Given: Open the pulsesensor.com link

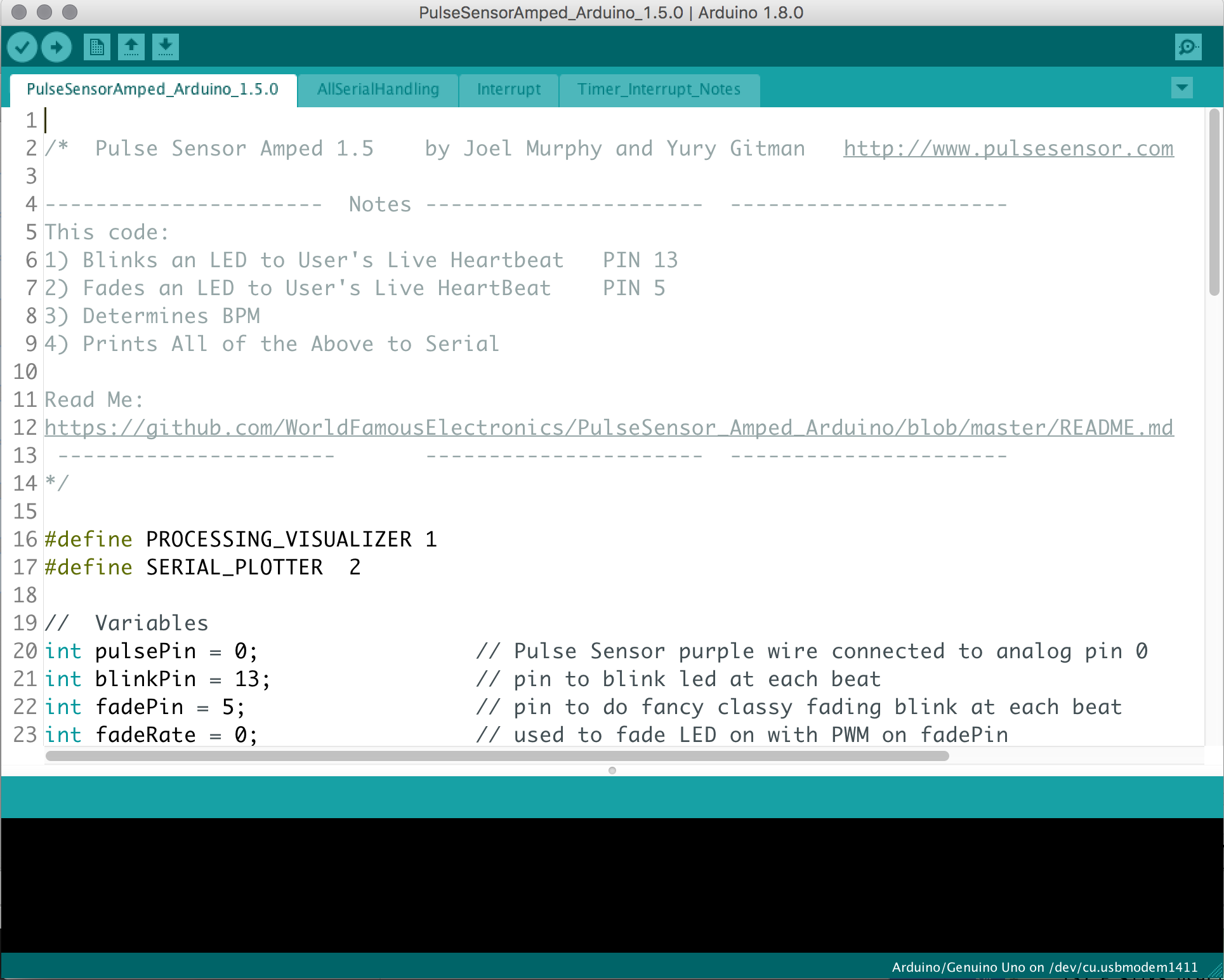Looking at the screenshot, I should (x=1008, y=149).
